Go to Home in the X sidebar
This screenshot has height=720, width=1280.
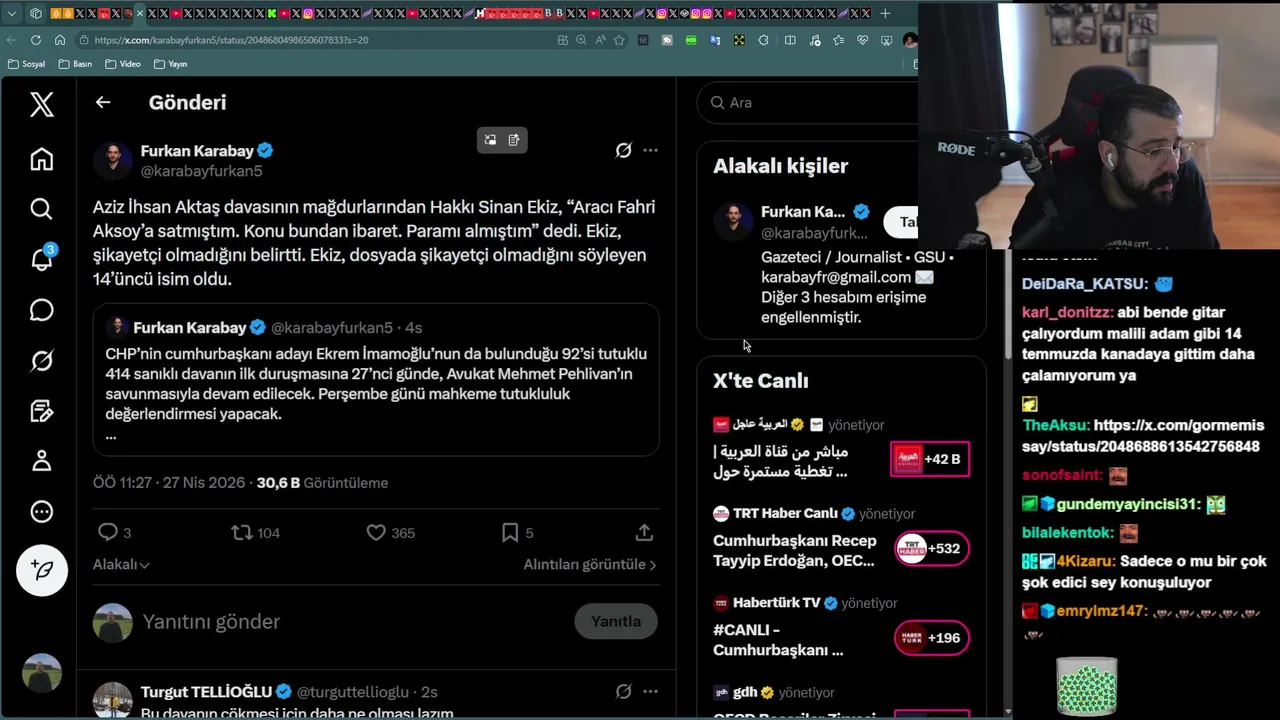pyautogui.click(x=41, y=159)
